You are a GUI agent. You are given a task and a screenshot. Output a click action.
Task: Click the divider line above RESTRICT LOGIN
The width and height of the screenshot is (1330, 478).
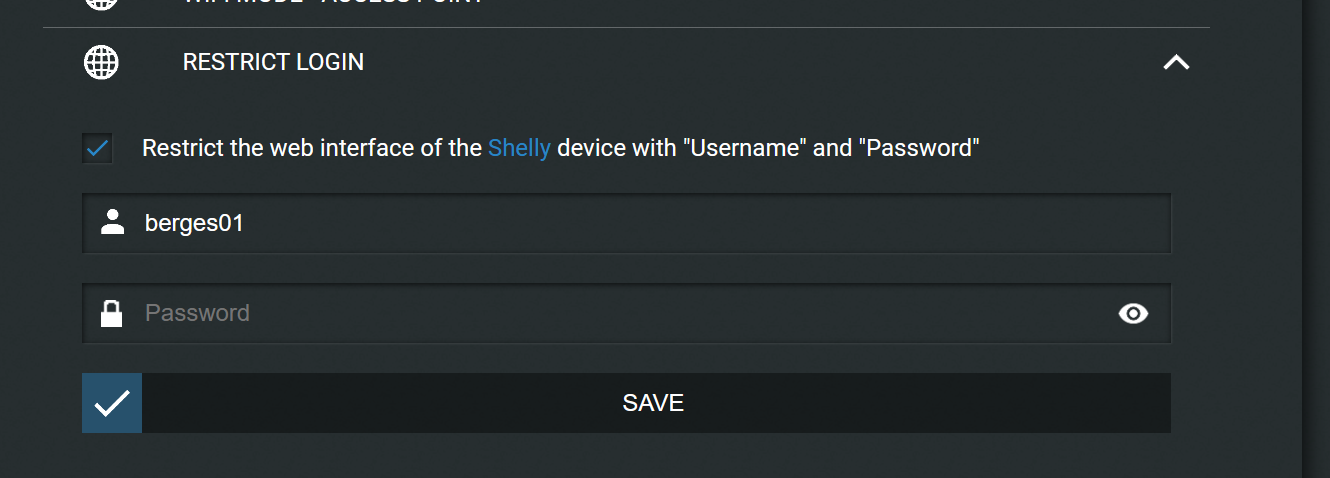(626, 27)
